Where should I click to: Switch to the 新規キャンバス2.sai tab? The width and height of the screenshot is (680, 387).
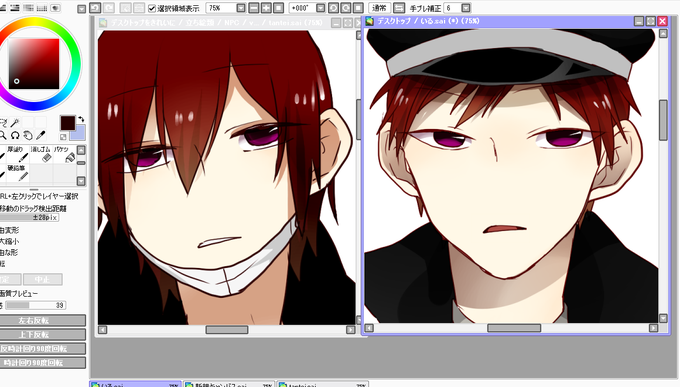(229, 384)
